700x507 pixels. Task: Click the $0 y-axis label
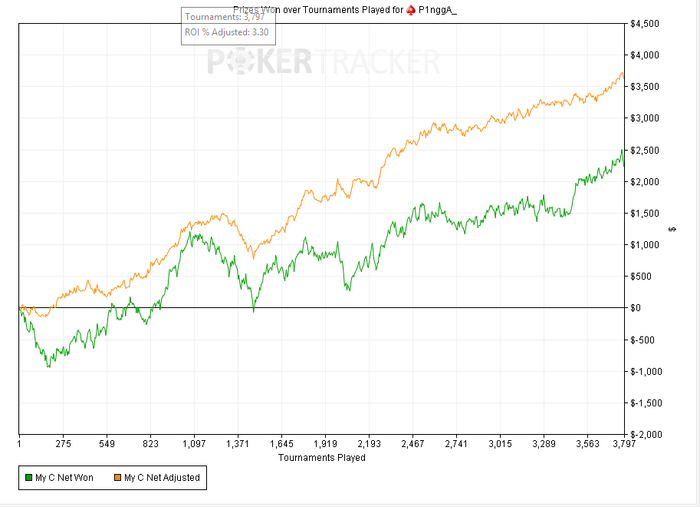point(636,308)
